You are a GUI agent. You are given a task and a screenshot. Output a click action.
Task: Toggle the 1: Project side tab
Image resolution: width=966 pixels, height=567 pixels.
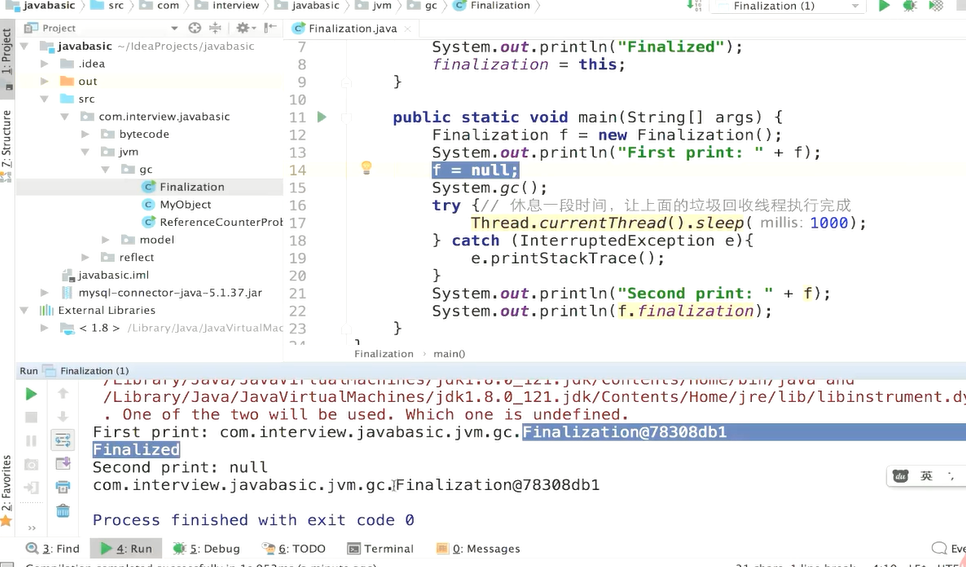(7, 57)
